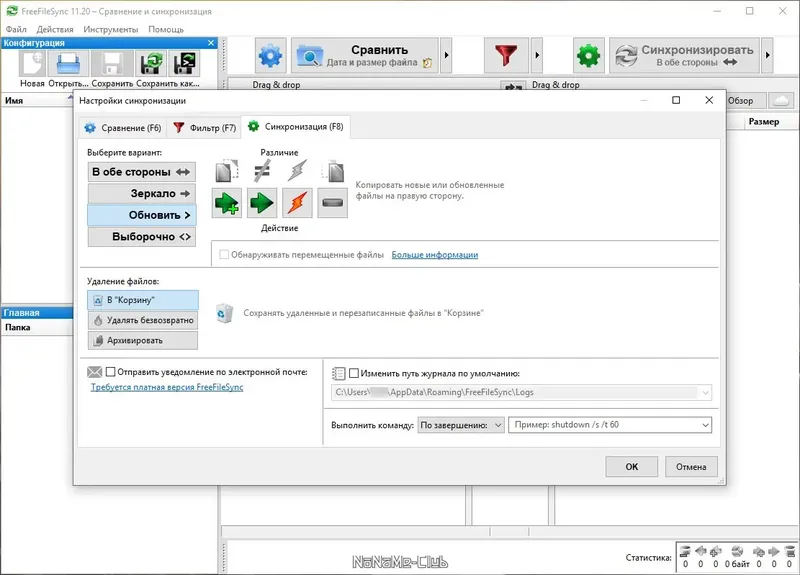This screenshot has height=575, width=800.
Task: Open the Инструменты menu
Action: click(111, 29)
